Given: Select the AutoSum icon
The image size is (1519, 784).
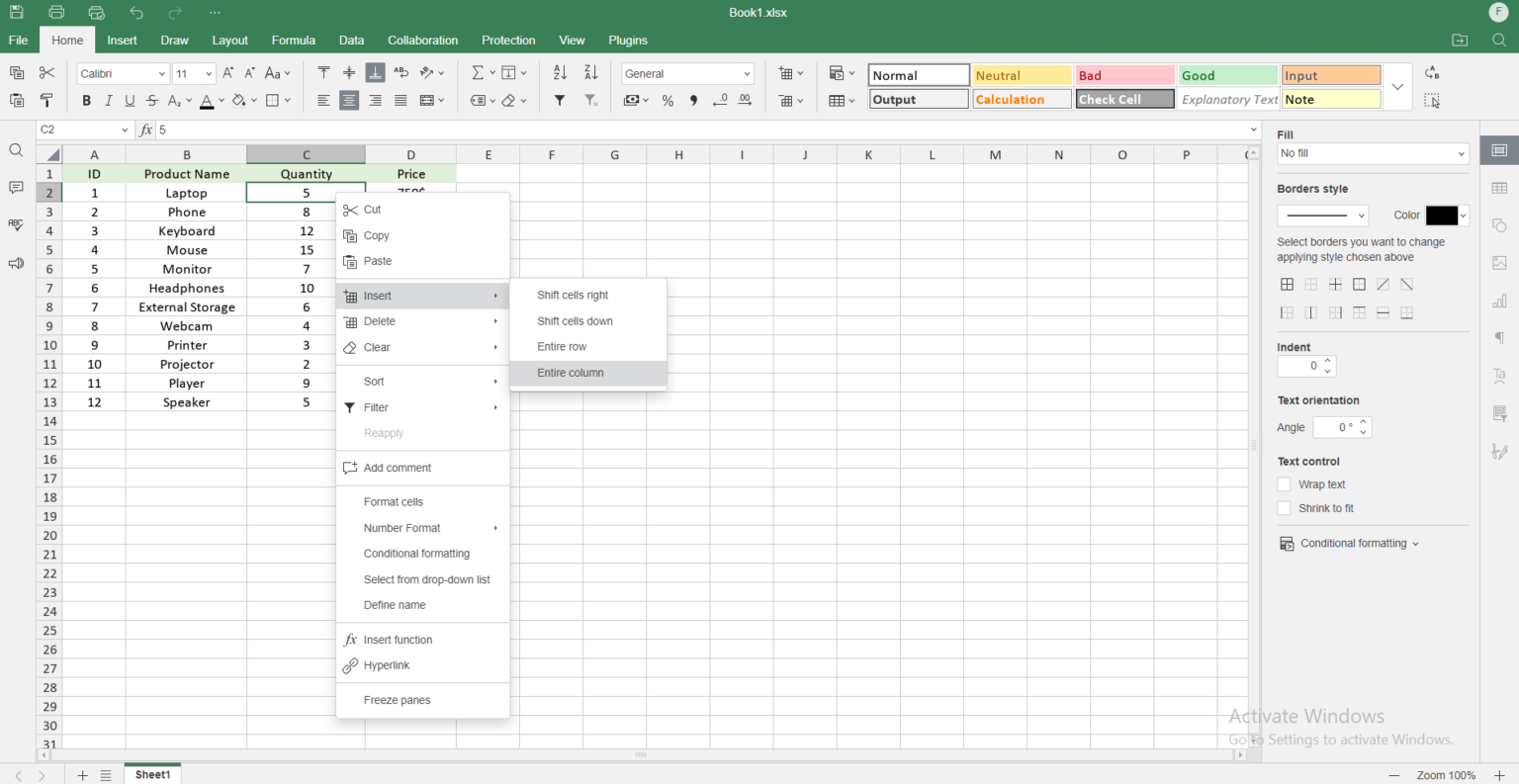Looking at the screenshot, I should pyautogui.click(x=479, y=72).
